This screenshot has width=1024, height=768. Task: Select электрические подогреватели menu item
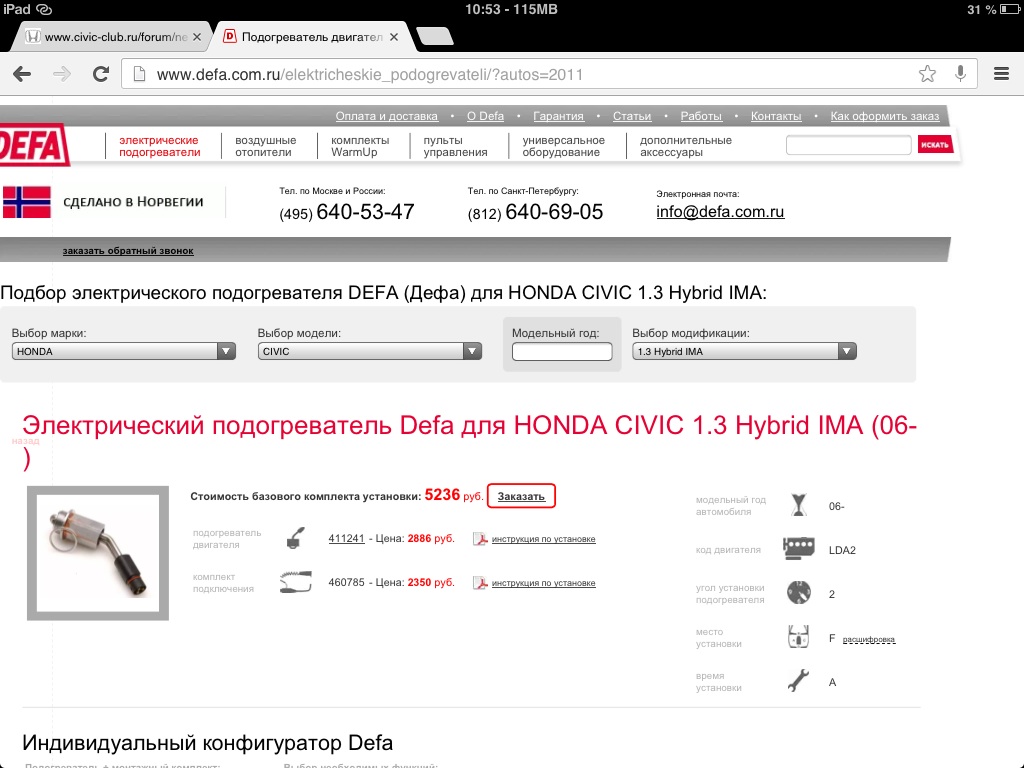click(159, 146)
